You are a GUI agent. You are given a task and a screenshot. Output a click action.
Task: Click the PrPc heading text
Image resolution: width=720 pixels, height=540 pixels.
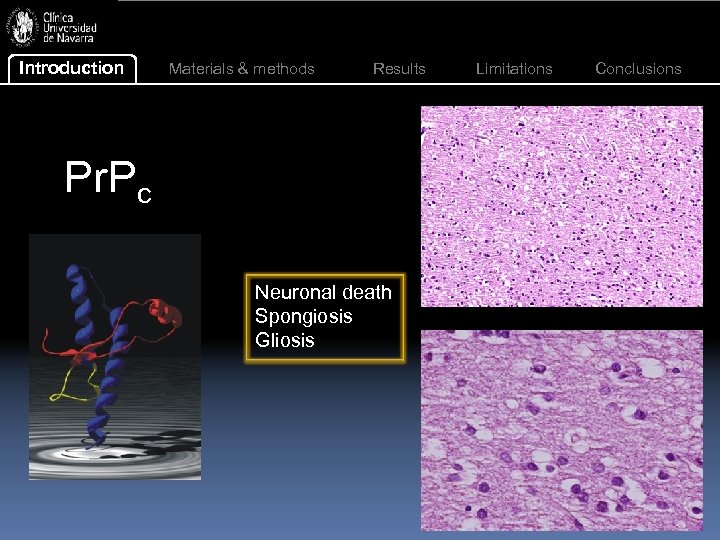(x=108, y=180)
